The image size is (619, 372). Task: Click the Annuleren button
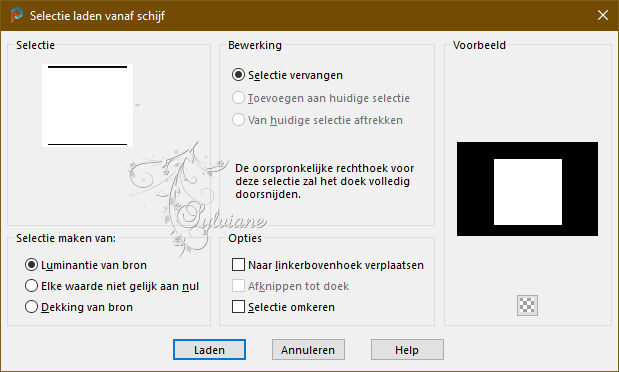tap(308, 349)
